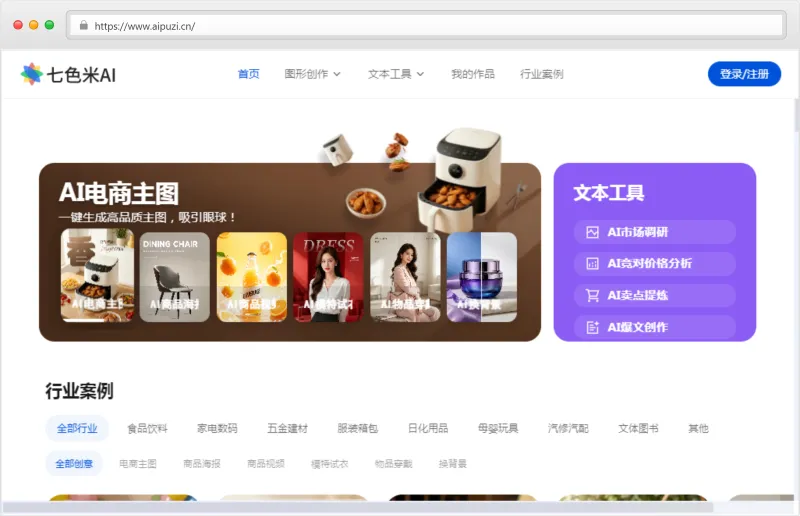Click the vertical page scrollbar

(x=796, y=116)
